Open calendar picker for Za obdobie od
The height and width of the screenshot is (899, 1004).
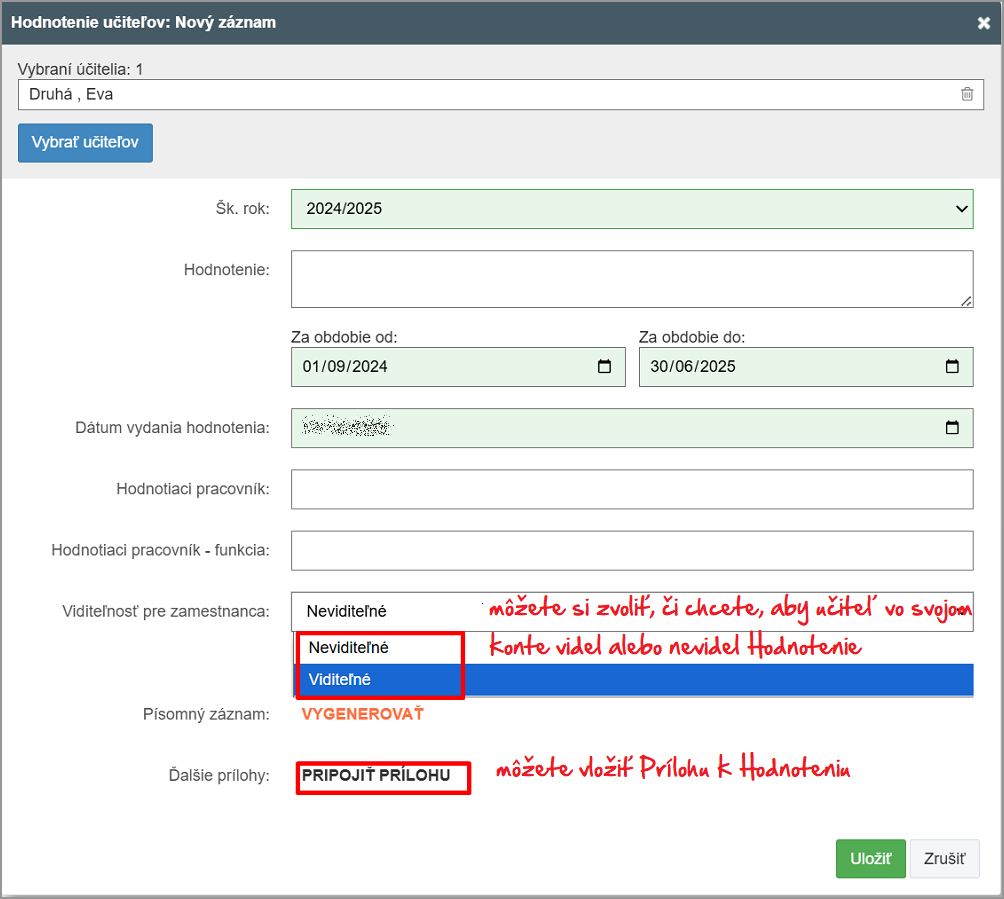point(605,367)
